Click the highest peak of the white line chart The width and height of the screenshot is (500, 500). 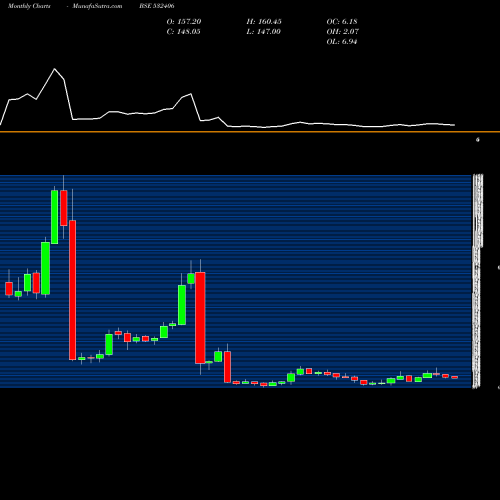55,69
